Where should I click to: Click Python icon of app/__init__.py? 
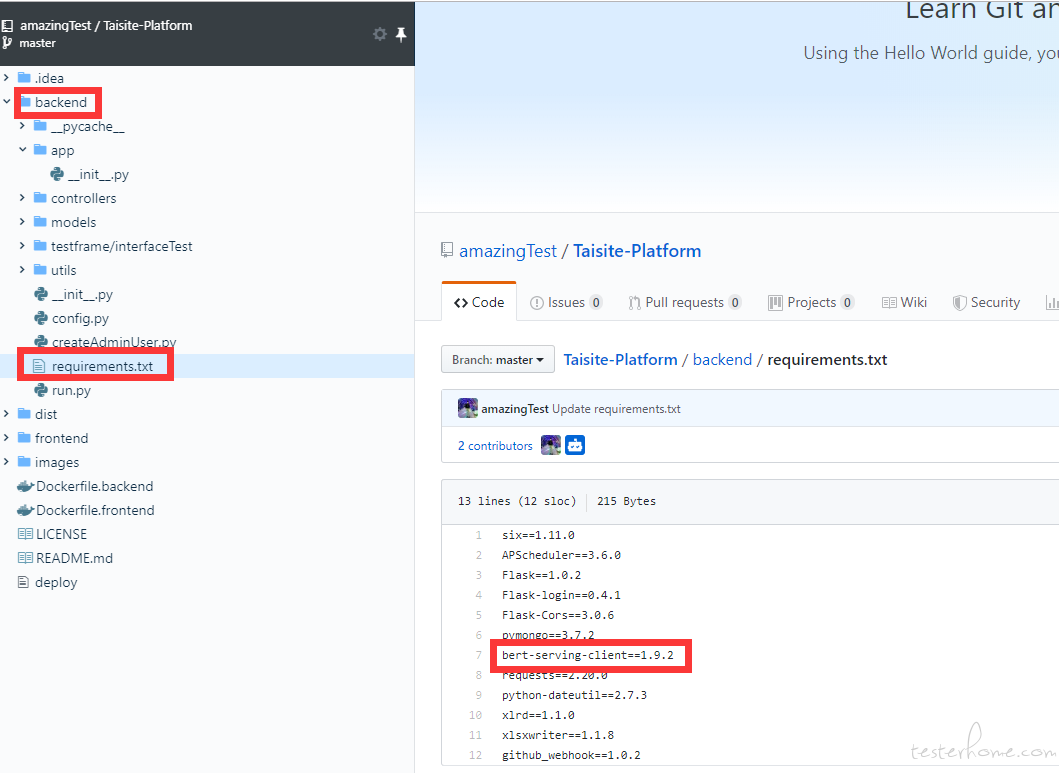tap(57, 174)
